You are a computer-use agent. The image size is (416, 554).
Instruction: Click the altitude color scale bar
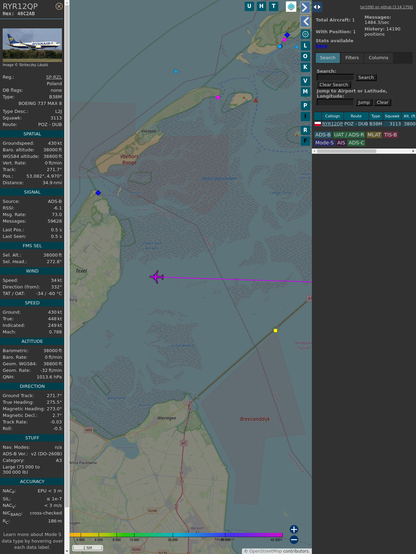pyautogui.click(x=176, y=535)
